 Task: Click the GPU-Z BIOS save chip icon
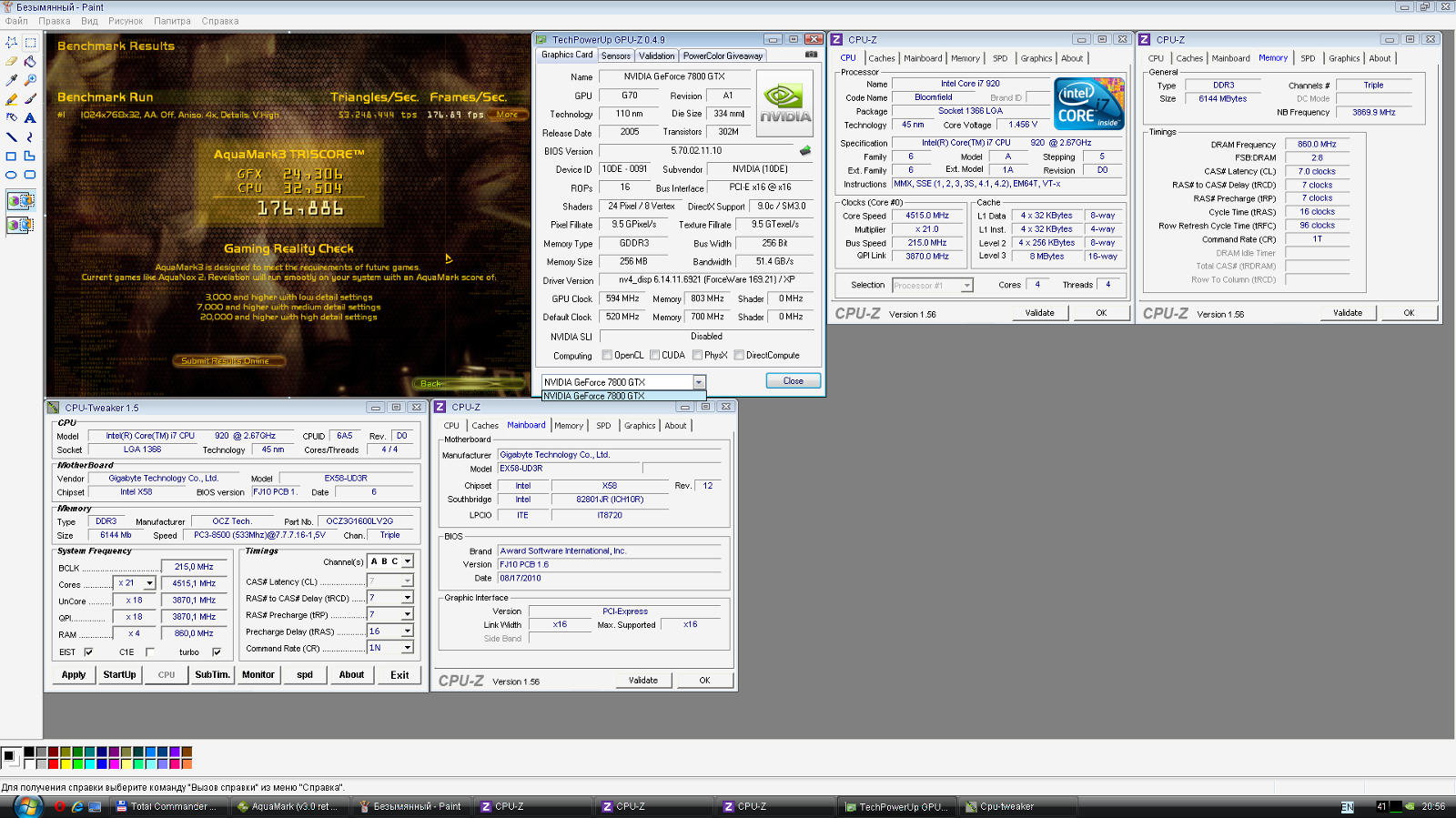tap(805, 150)
